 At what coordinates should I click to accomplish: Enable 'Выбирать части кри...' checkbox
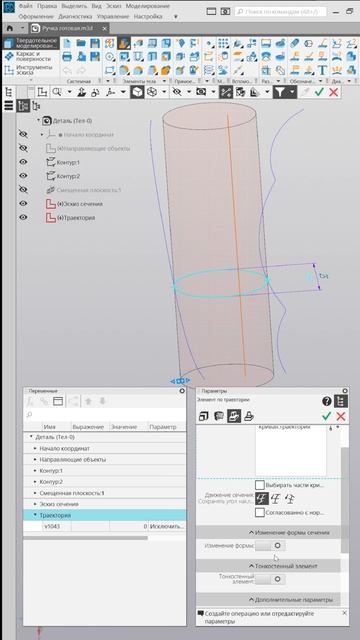pyautogui.click(x=260, y=485)
